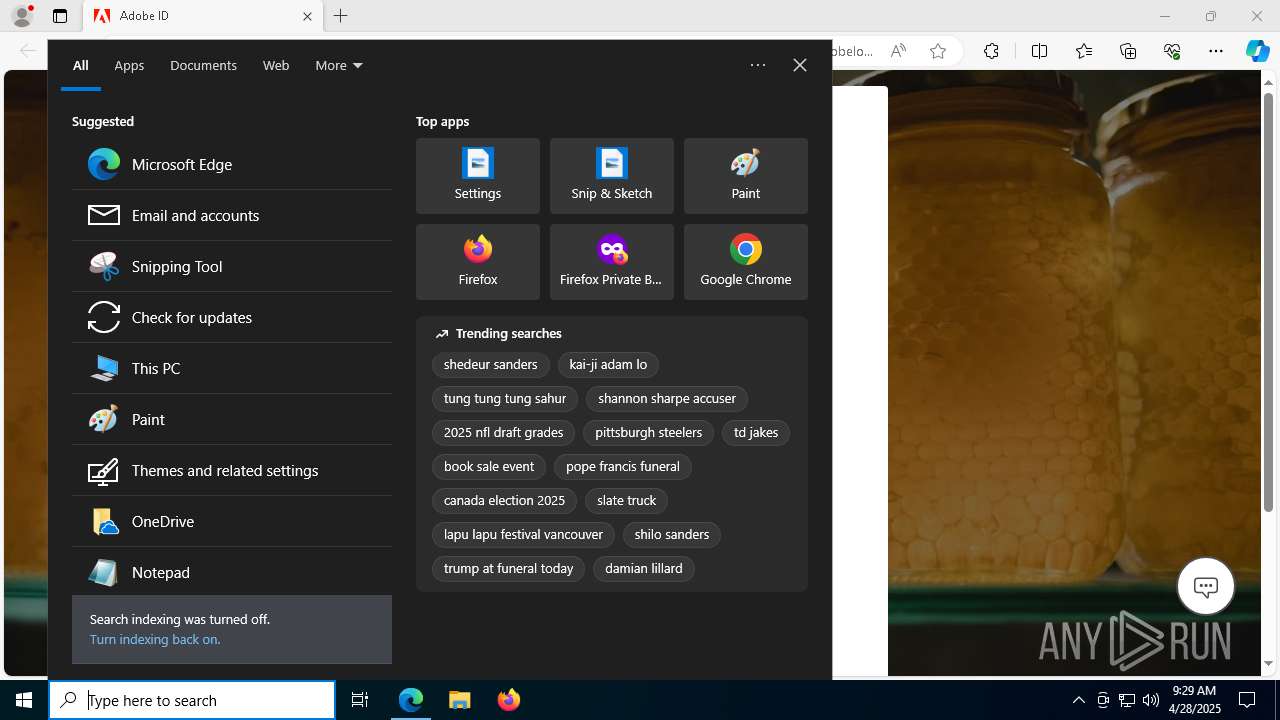1280x720 pixels.
Task: Search trending shedeur sanders
Action: (490, 365)
